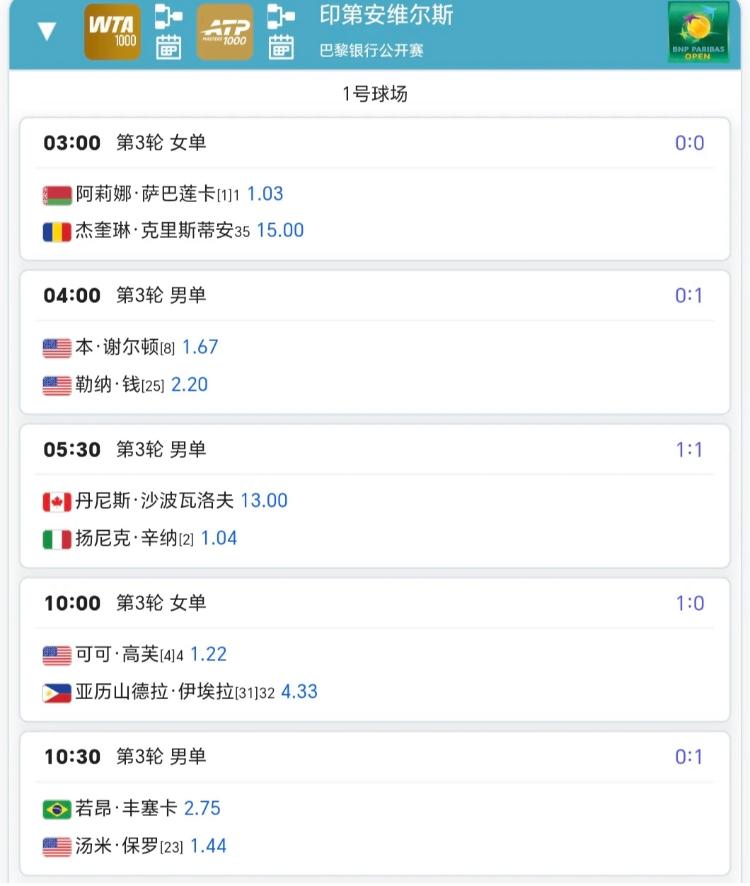Collapse the Indian Wells tournament section arrow
This screenshot has height=886, width=750.
pos(46,31)
